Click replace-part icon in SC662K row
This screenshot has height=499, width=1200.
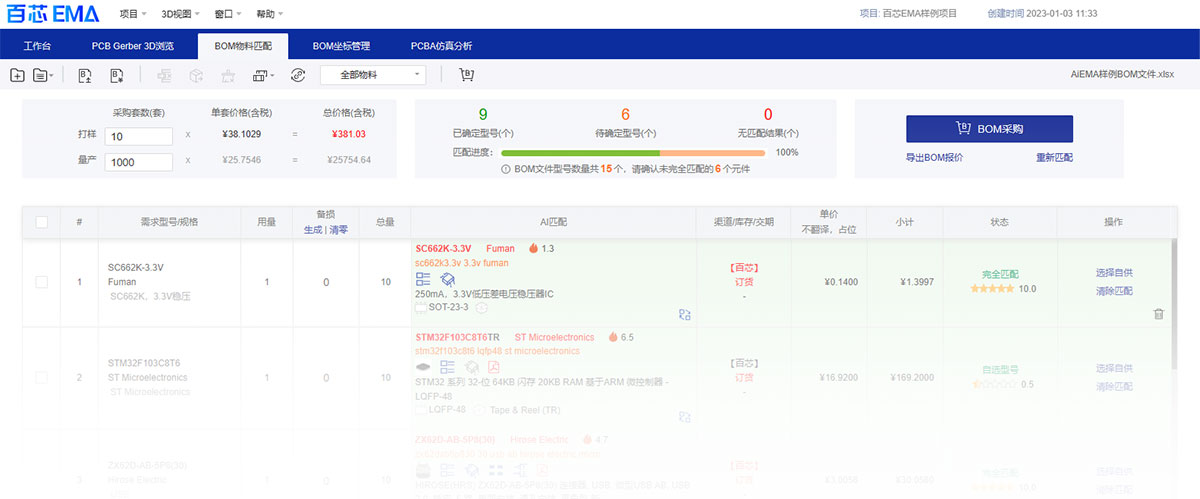pyautogui.click(x=685, y=313)
